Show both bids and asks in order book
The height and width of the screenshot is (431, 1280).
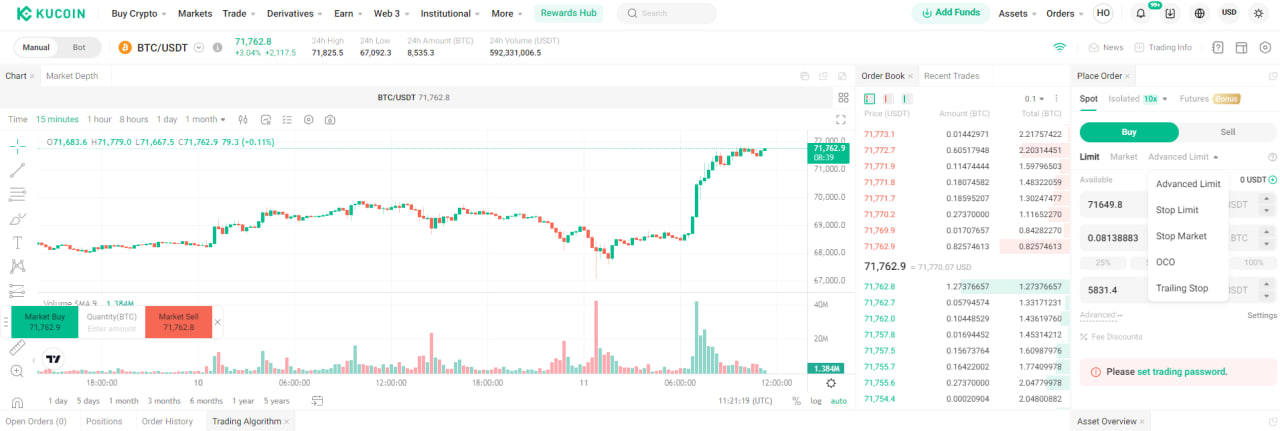click(869, 99)
